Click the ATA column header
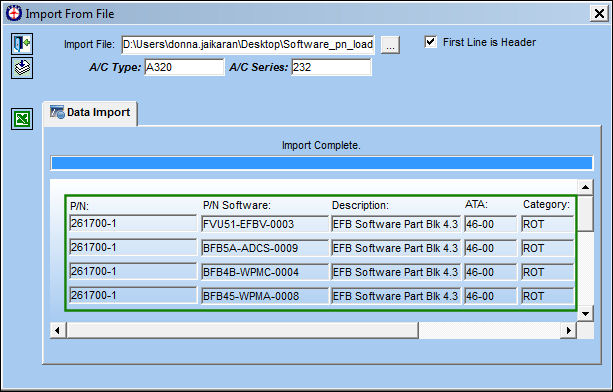613x392 pixels. pyautogui.click(x=476, y=204)
